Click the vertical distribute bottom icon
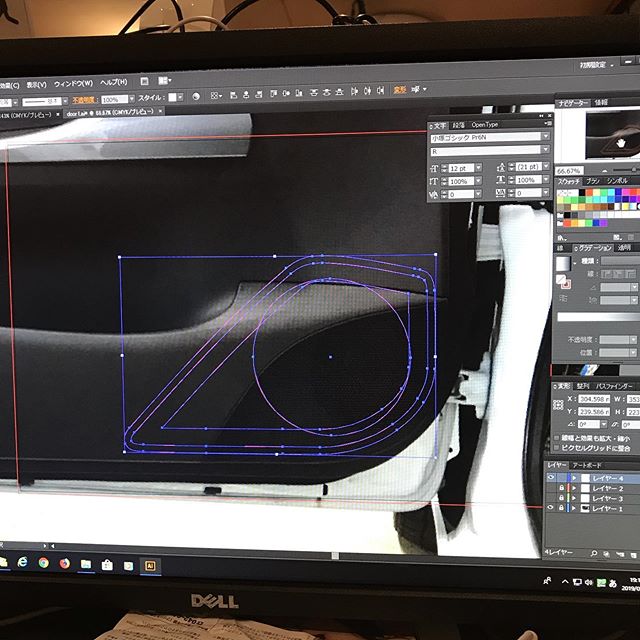The width and height of the screenshot is (640, 640). [339, 92]
